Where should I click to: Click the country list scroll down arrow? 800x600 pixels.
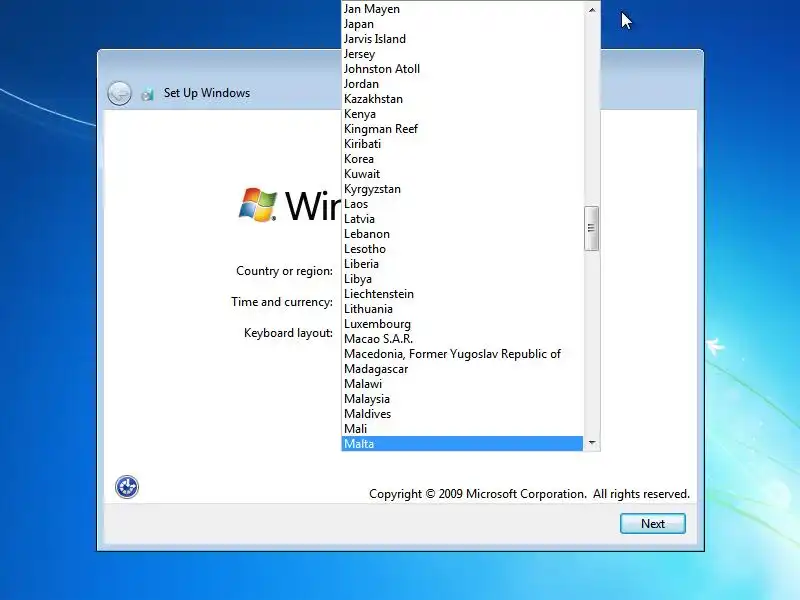click(x=592, y=443)
